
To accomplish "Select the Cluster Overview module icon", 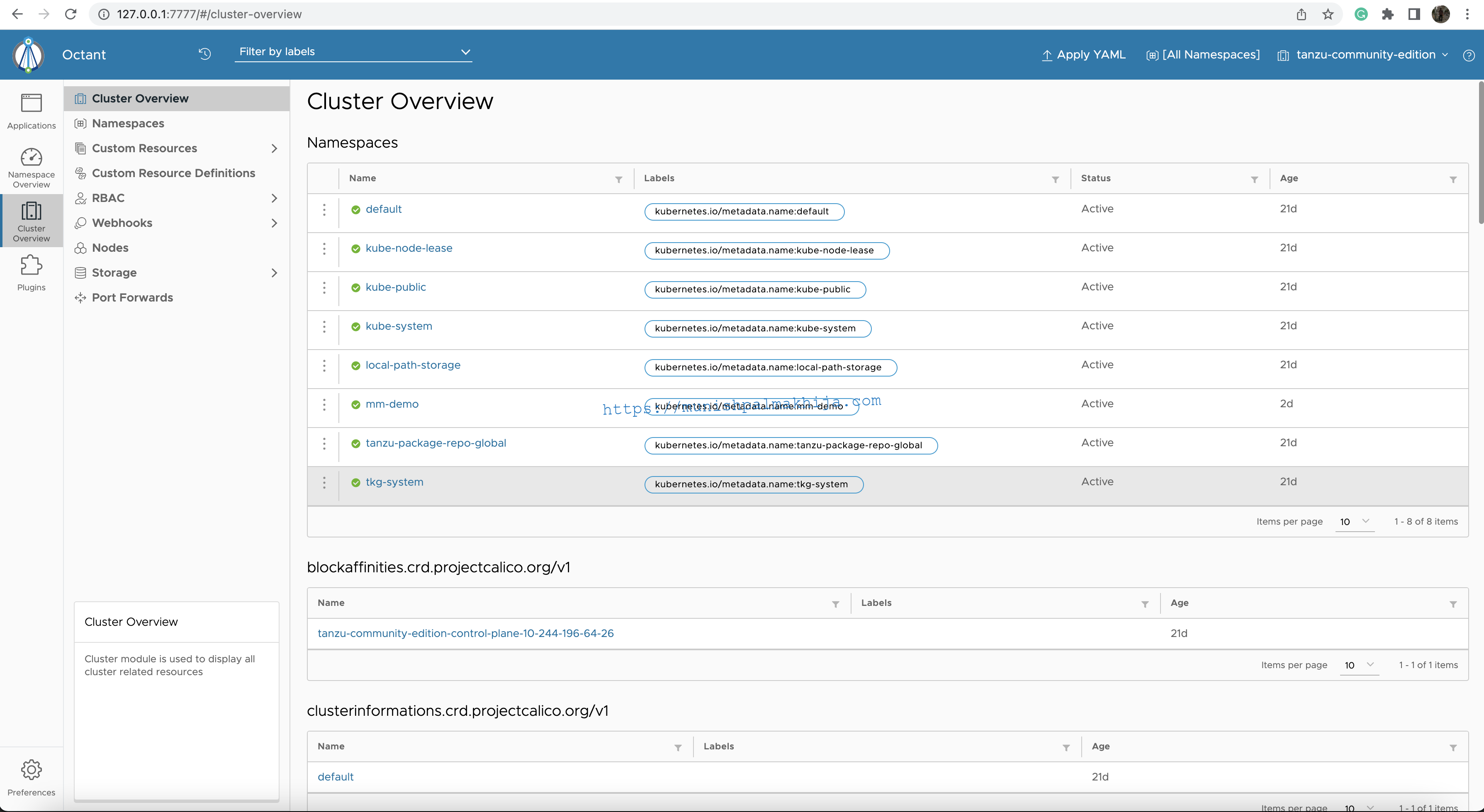I will click(x=31, y=211).
